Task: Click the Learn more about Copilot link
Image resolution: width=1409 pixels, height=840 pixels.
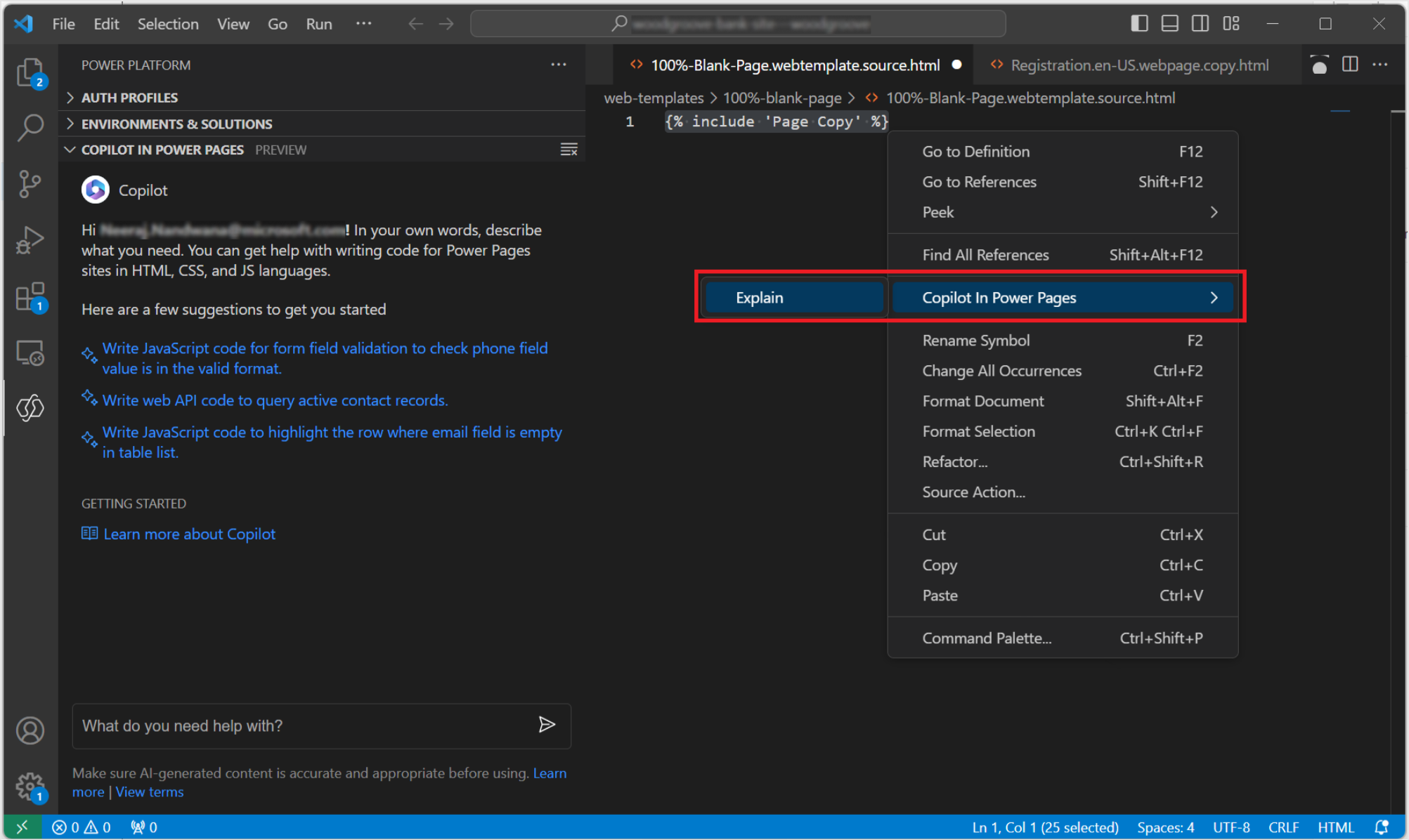Action: tap(189, 534)
